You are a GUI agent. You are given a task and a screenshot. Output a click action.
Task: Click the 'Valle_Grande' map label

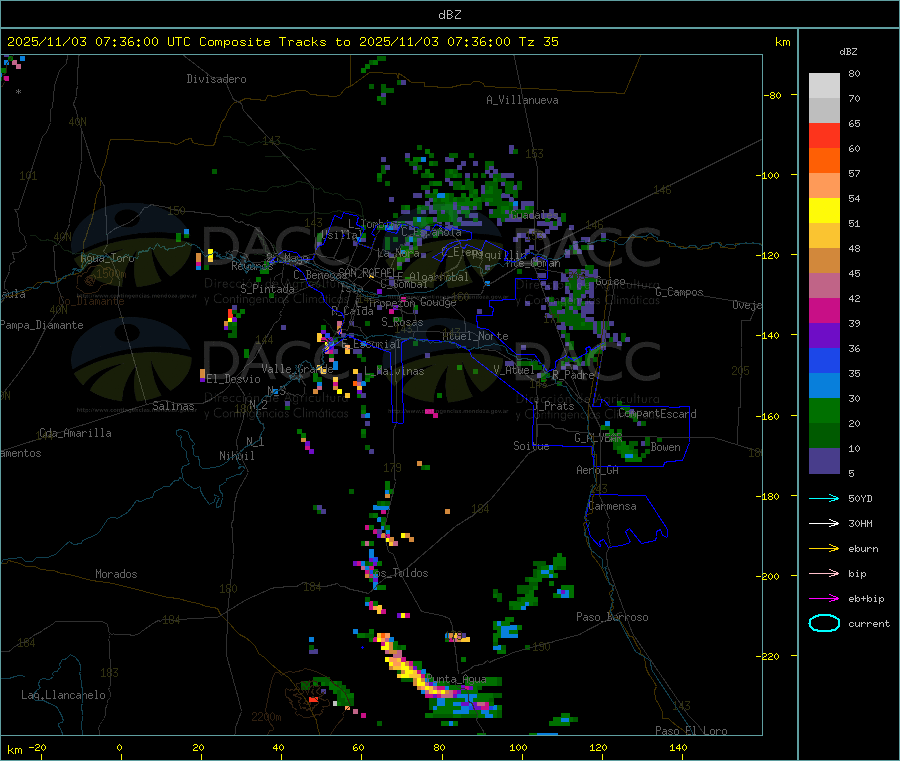[x=297, y=369]
